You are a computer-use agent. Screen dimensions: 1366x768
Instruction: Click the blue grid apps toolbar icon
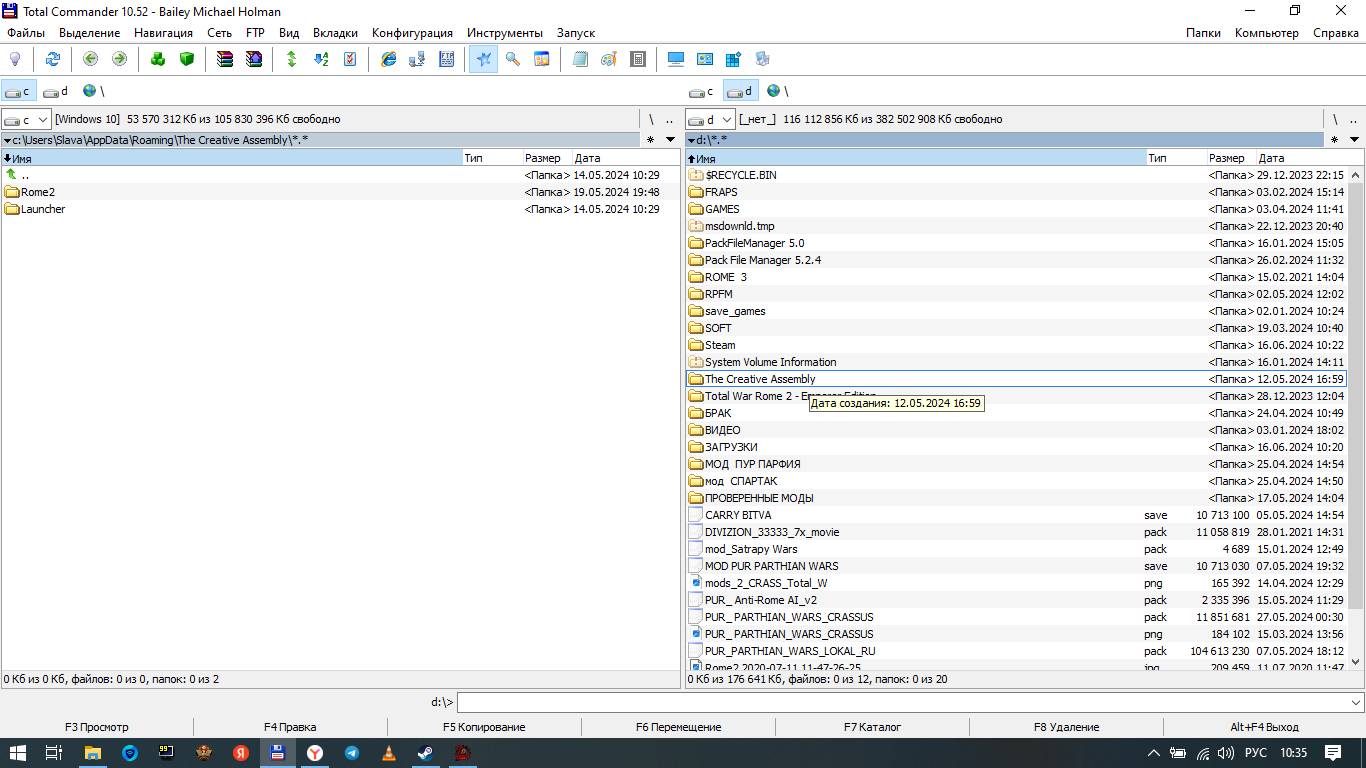pyautogui.click(x=734, y=59)
